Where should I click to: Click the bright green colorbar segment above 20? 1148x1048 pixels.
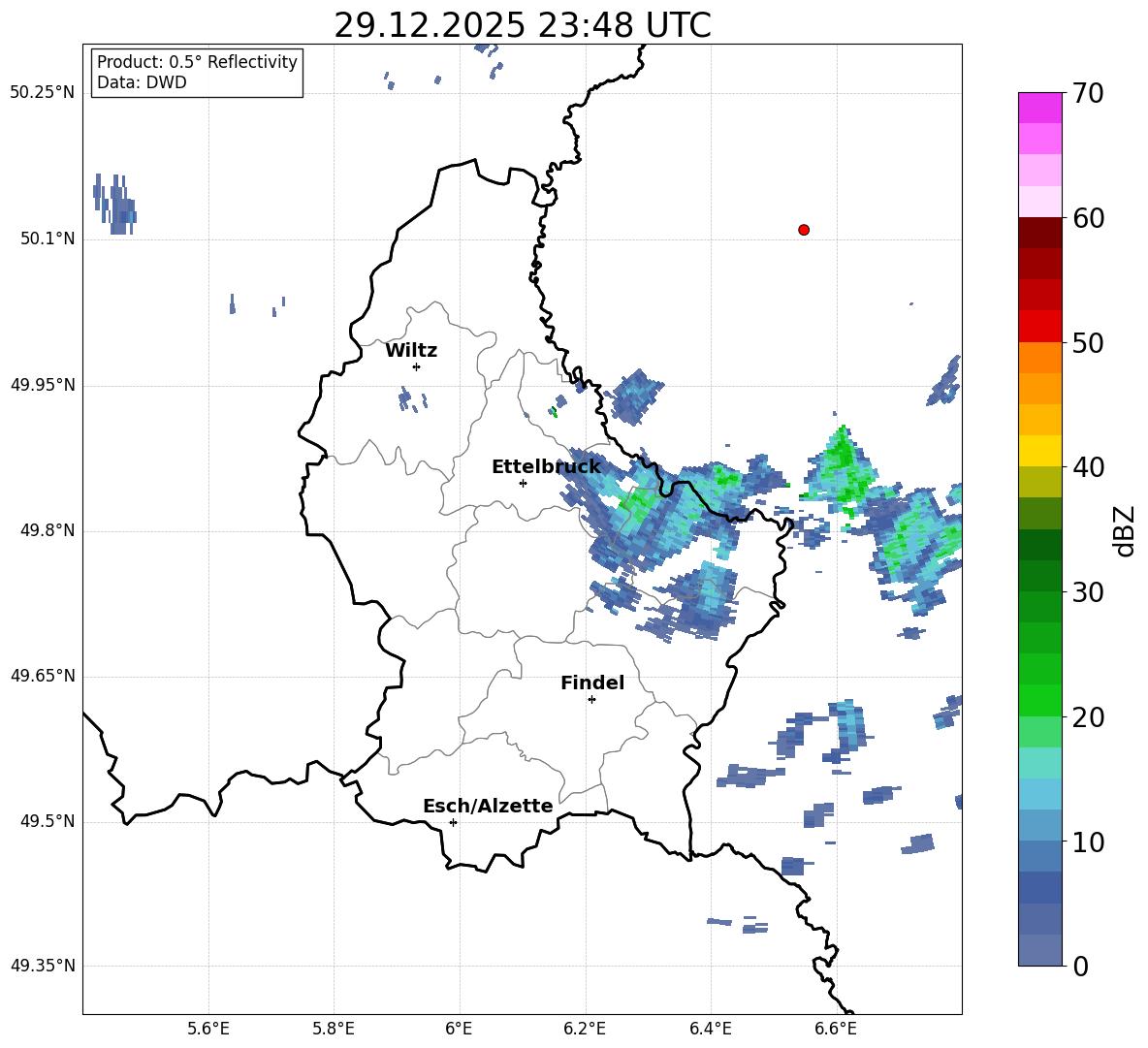(x=1039, y=700)
